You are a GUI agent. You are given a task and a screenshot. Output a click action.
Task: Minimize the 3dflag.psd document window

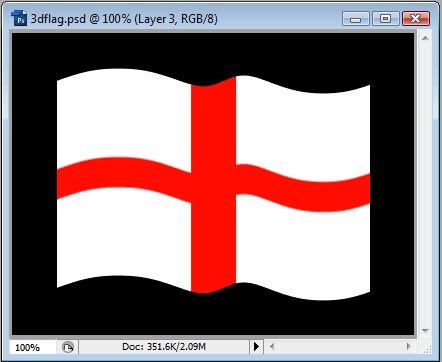(x=356, y=19)
